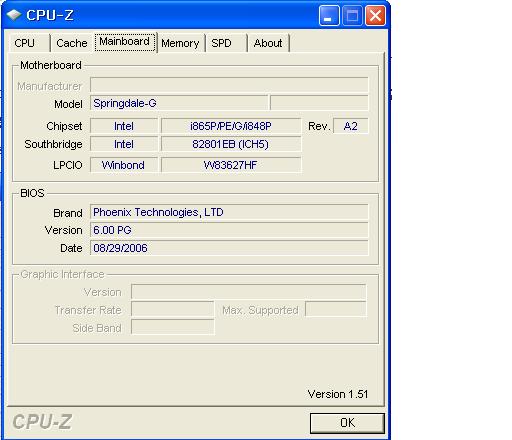Open the Memory tab

[180, 43]
